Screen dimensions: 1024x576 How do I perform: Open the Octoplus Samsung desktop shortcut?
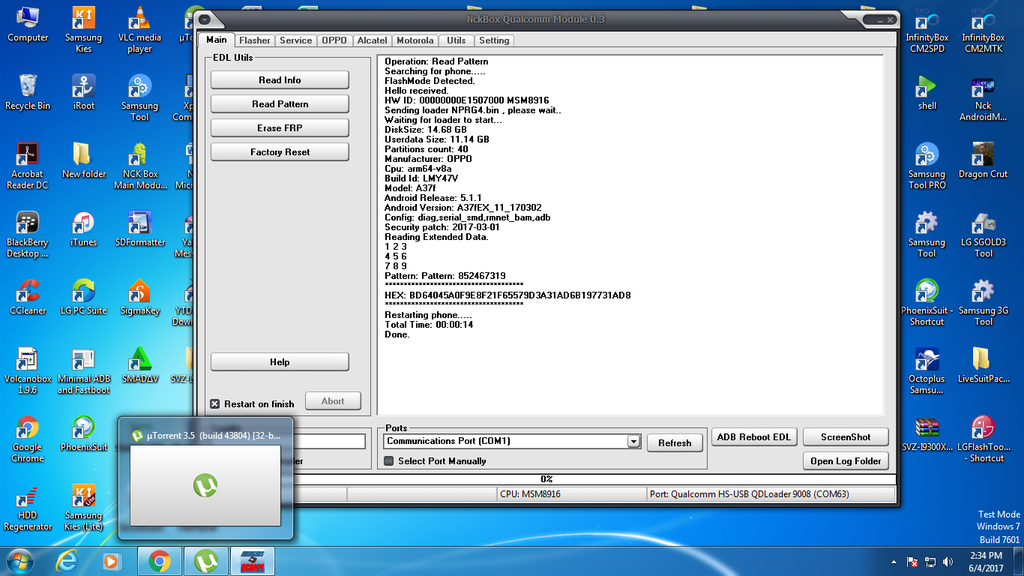pyautogui.click(x=926, y=366)
